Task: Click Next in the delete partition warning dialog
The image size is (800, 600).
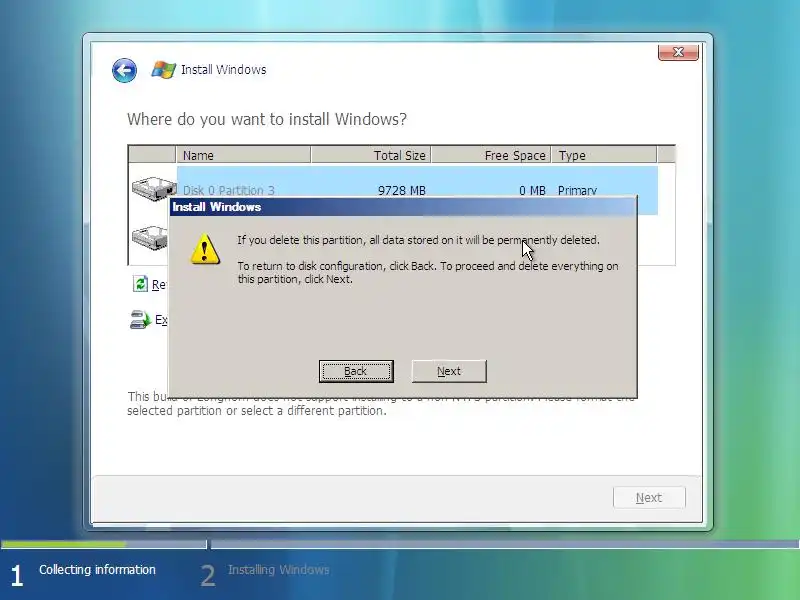Action: (x=449, y=371)
